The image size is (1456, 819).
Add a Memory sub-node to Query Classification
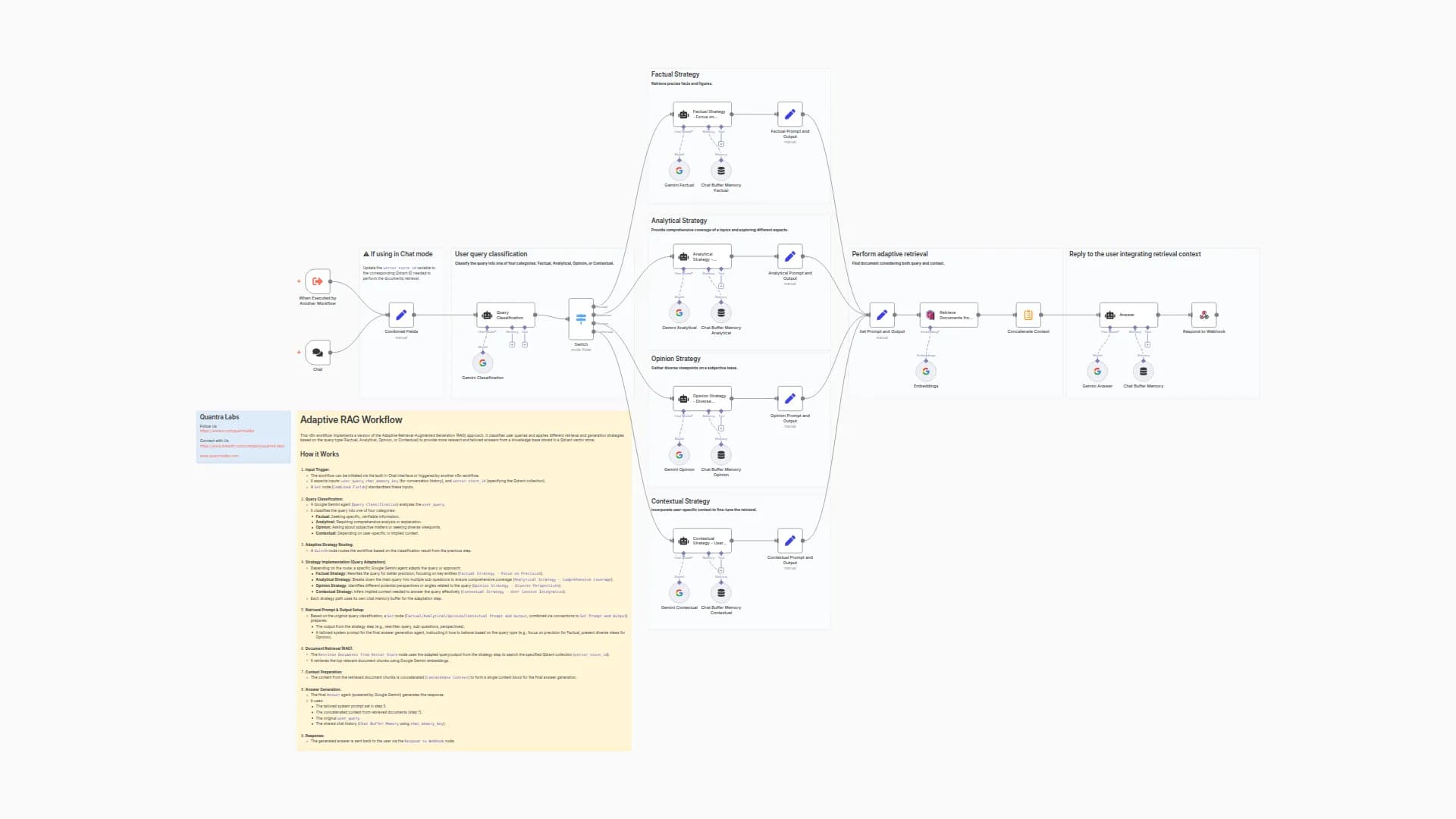click(x=512, y=345)
